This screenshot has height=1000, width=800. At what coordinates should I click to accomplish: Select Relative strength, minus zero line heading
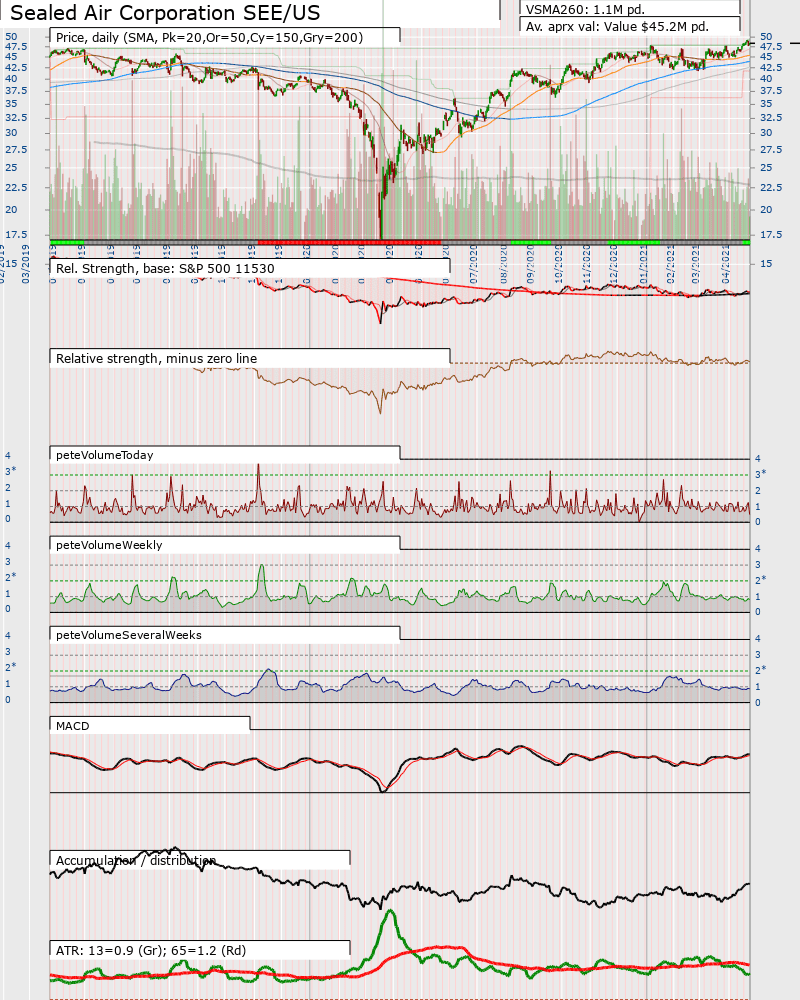(x=156, y=358)
